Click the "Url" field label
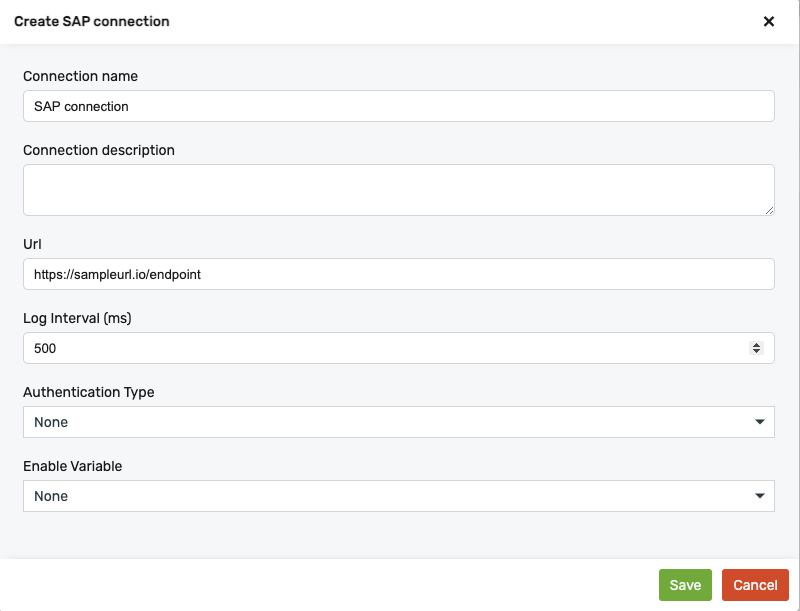 click(32, 244)
